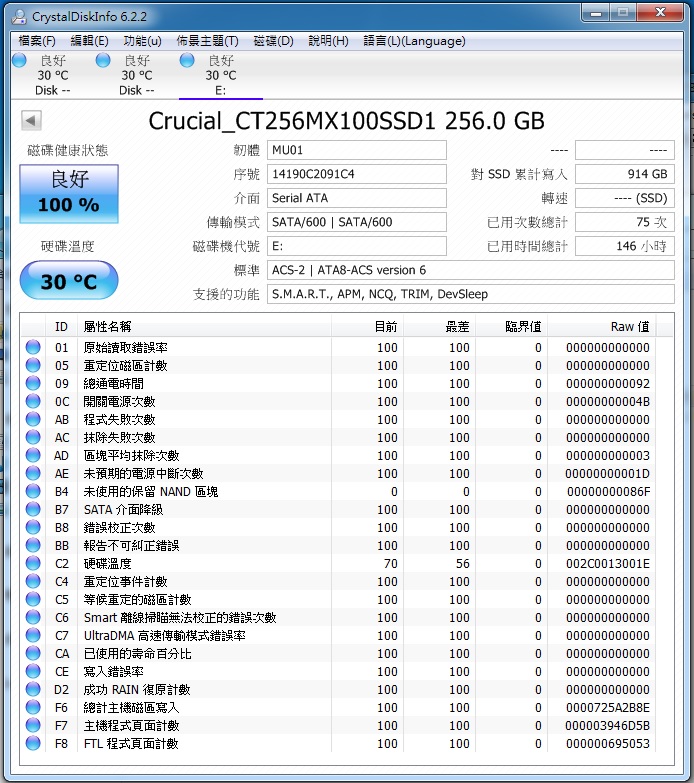
Task: Click the blue status orb for attribute 09
Action: pos(33,383)
